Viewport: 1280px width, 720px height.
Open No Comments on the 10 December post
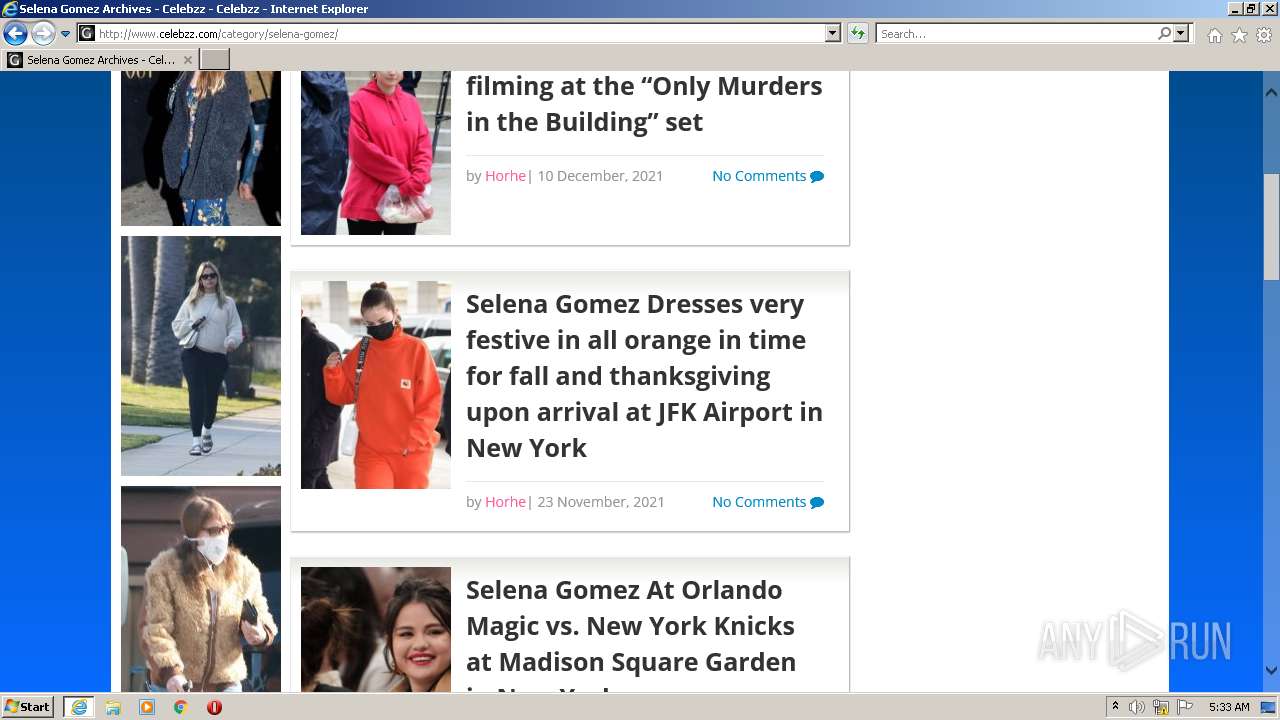pos(759,176)
